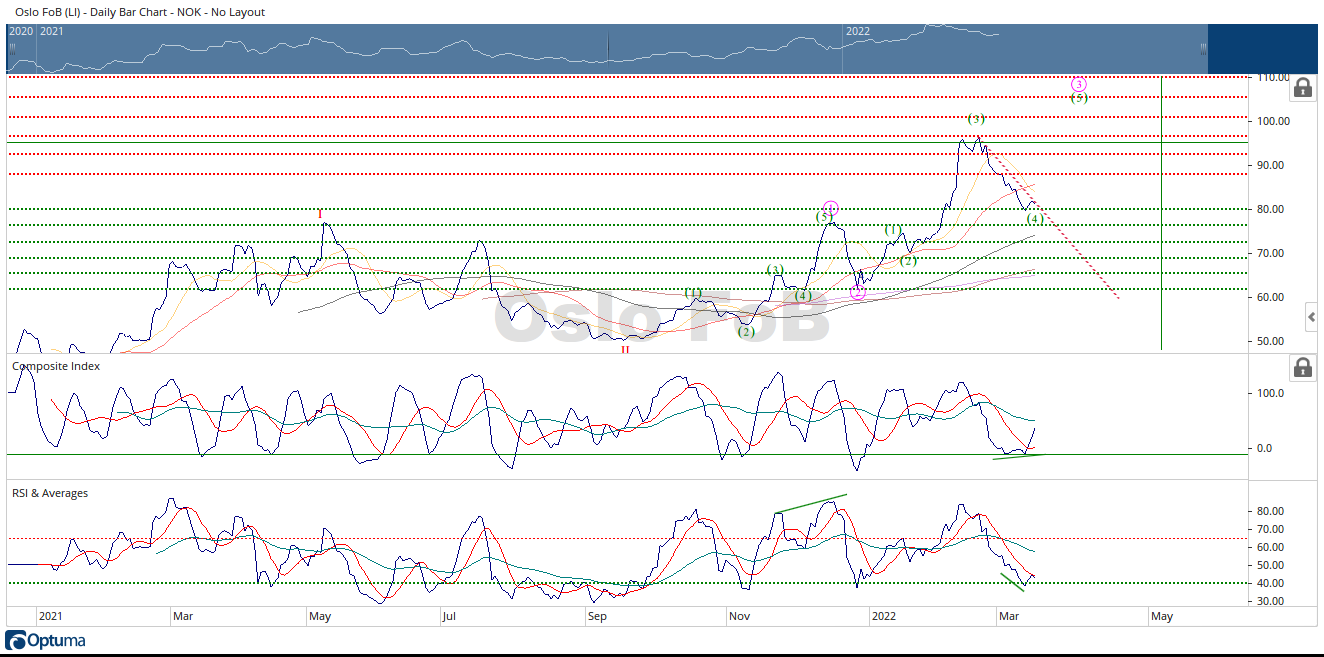Image resolution: width=1324 pixels, height=657 pixels.
Task: Grab the right handle of the navigator range
Action: tap(1203, 48)
